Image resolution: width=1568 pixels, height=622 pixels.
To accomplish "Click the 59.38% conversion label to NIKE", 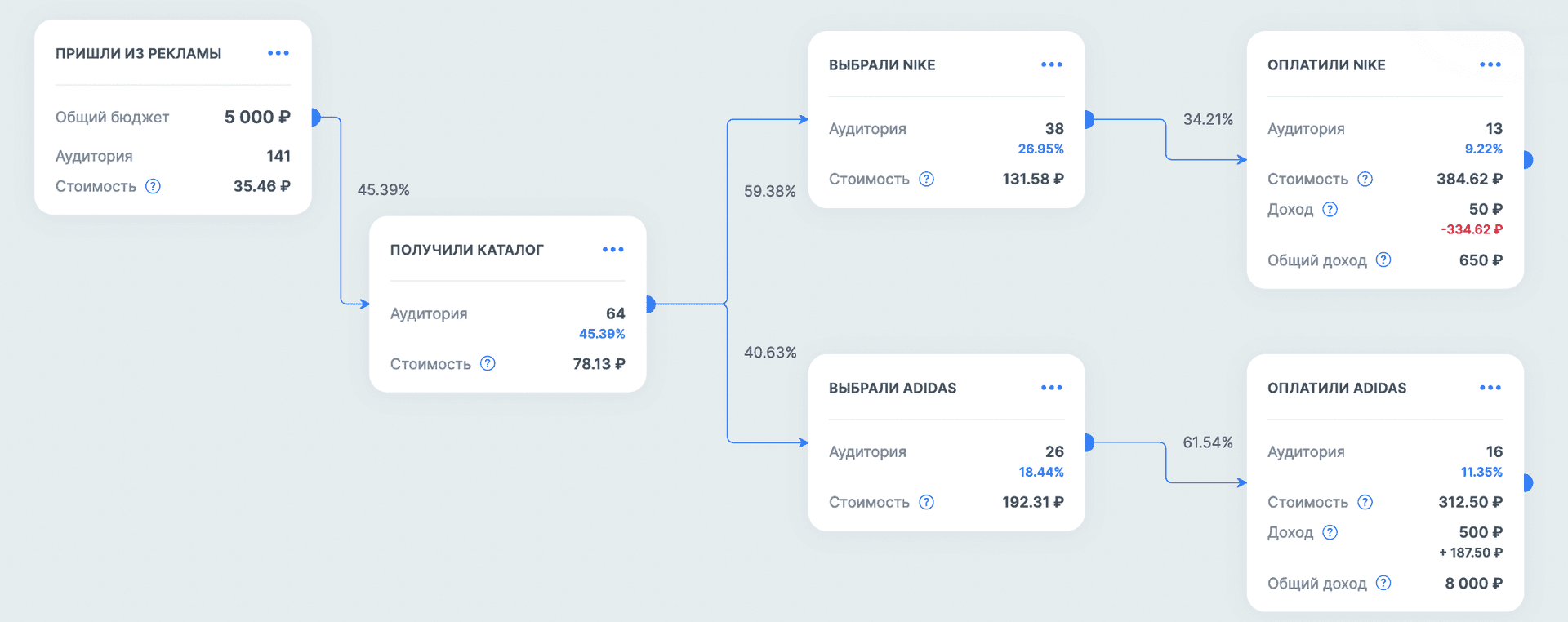I will point(769,191).
